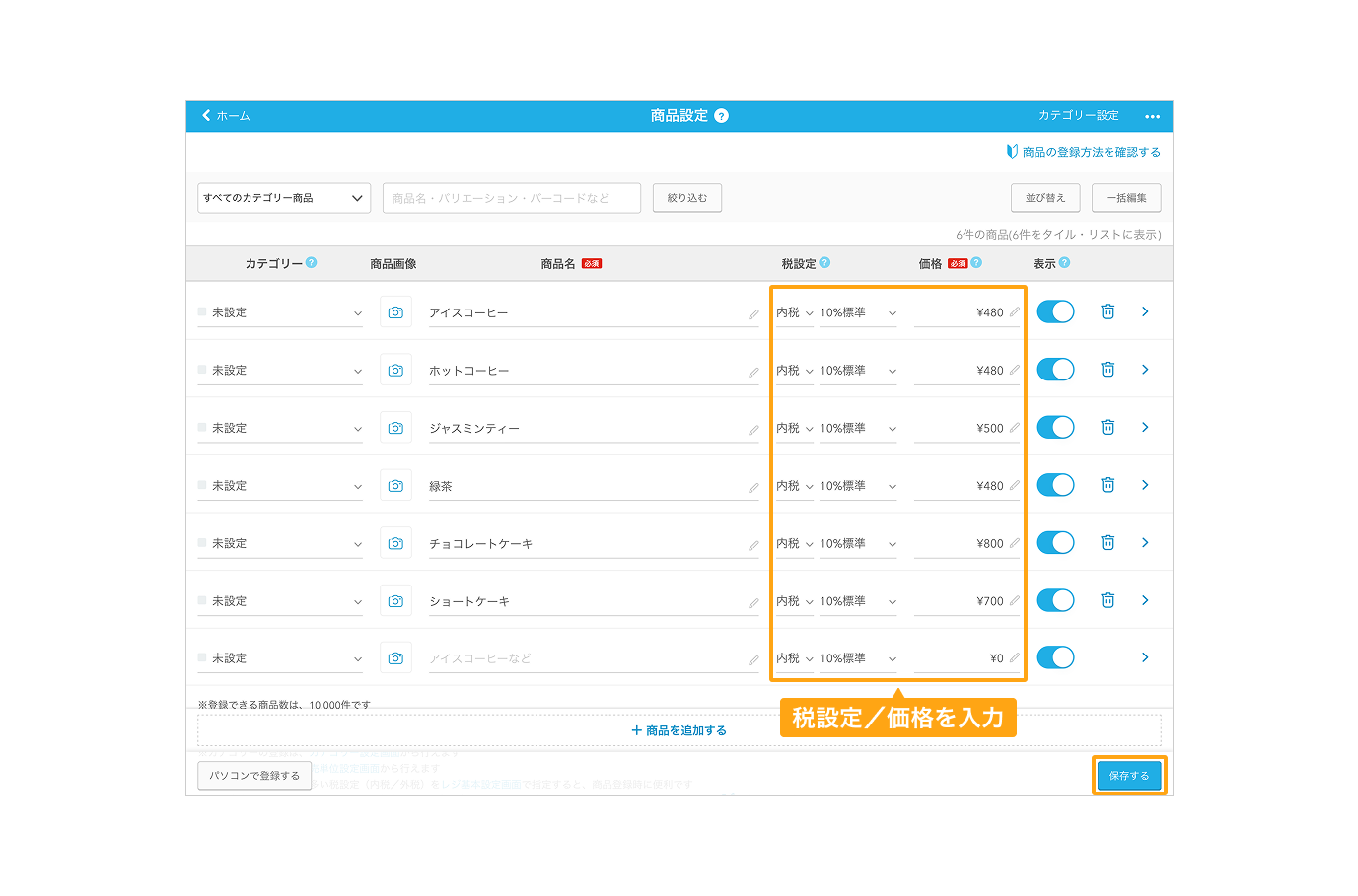Click 並び替え sort button

tap(1045, 198)
